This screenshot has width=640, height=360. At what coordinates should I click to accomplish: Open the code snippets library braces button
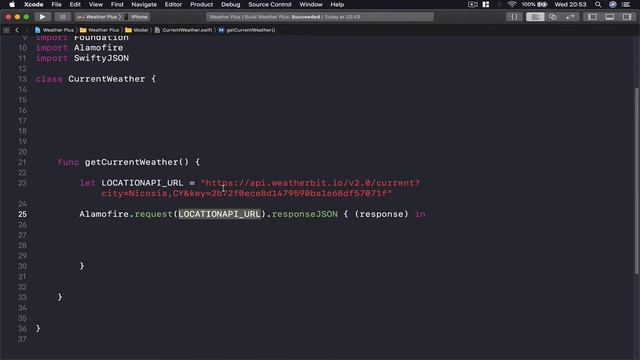tap(514, 17)
